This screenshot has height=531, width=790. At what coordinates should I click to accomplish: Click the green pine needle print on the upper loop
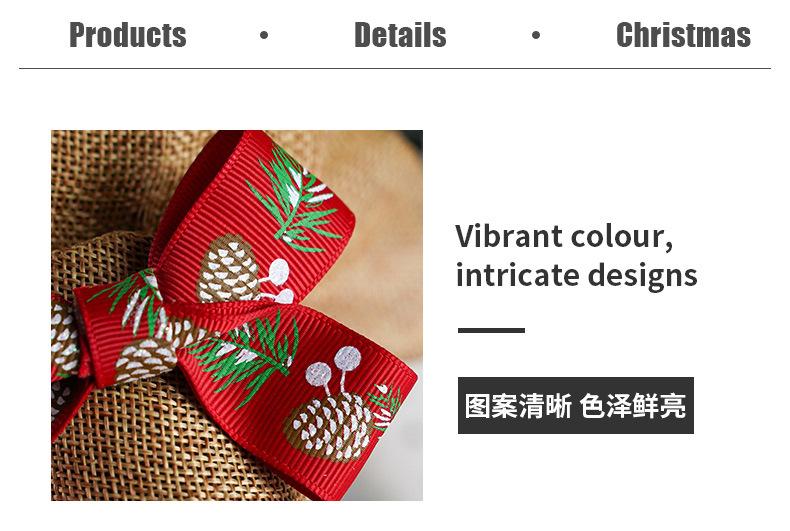(297, 202)
